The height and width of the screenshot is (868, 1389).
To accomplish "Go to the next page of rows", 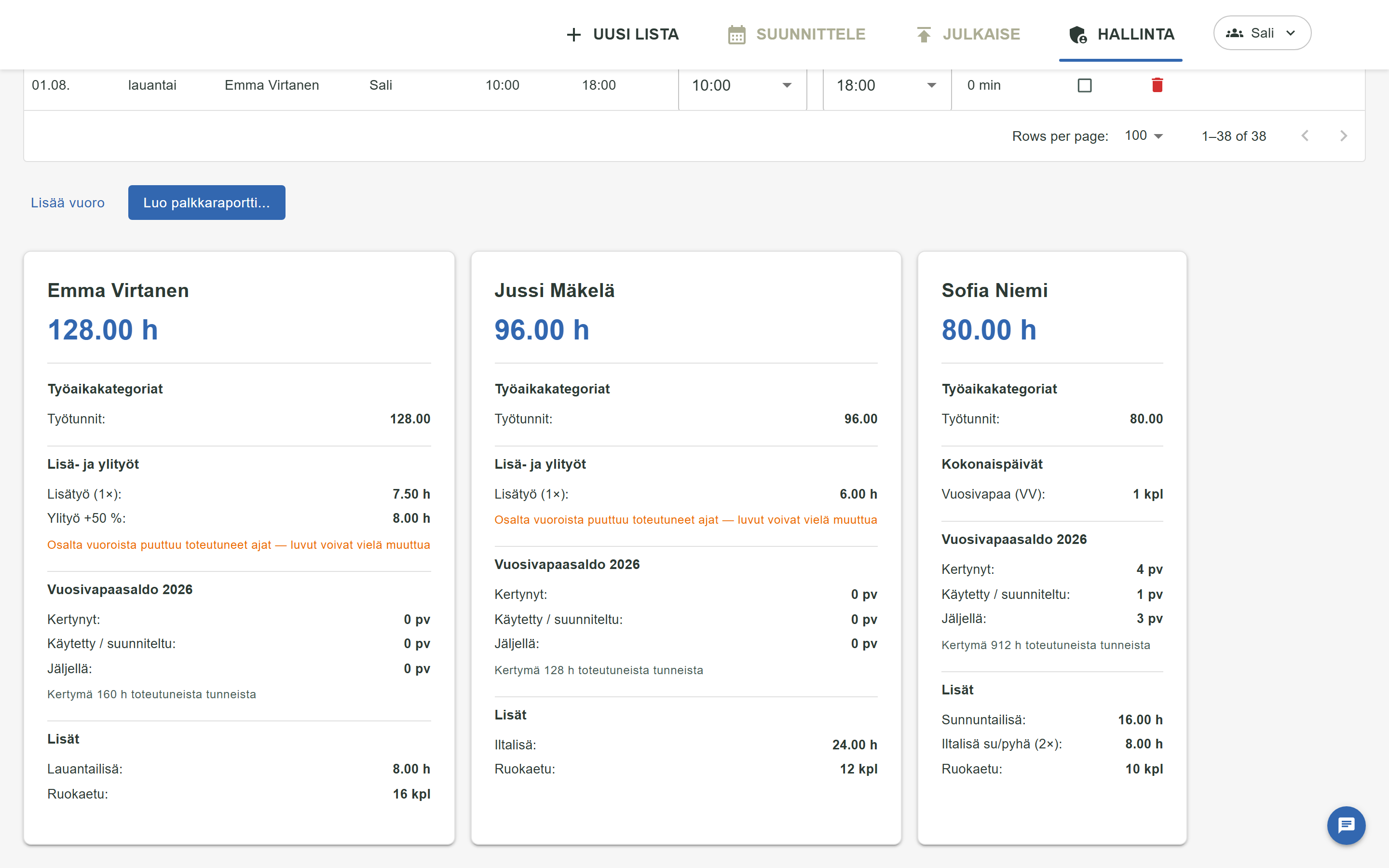I will (x=1343, y=136).
